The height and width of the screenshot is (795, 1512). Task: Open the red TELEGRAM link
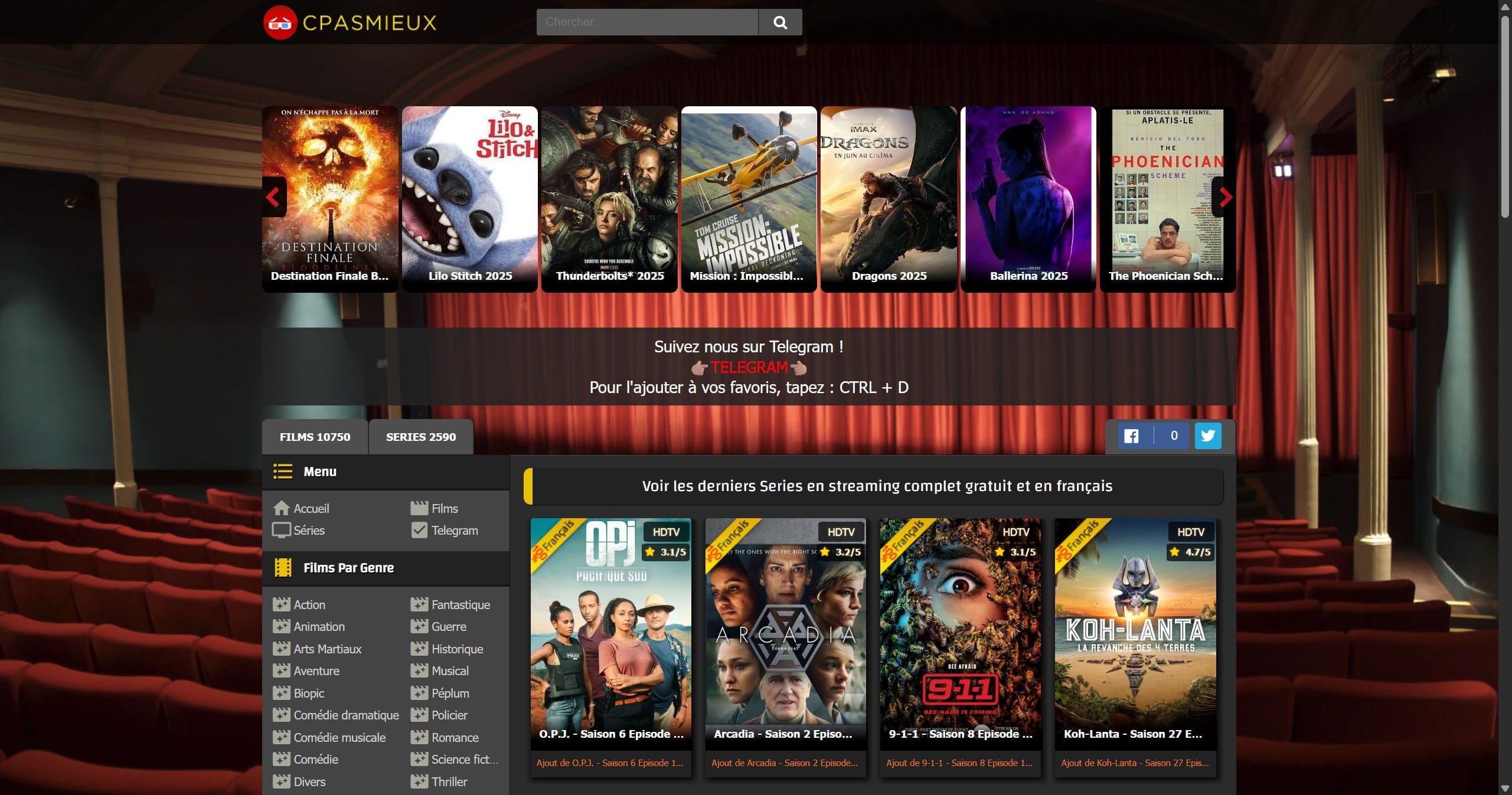[x=749, y=367]
